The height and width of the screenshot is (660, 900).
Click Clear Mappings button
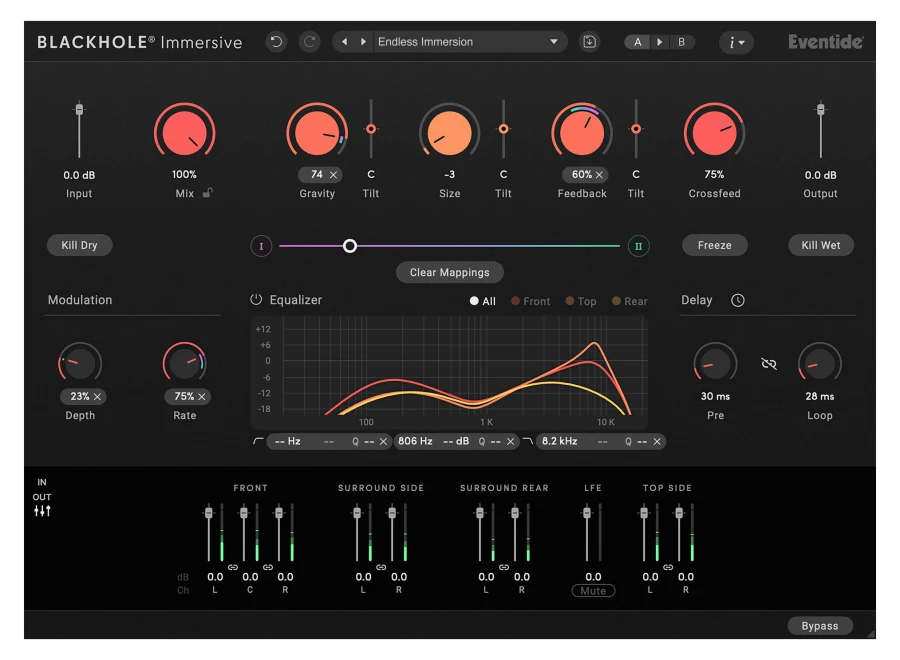tap(449, 272)
